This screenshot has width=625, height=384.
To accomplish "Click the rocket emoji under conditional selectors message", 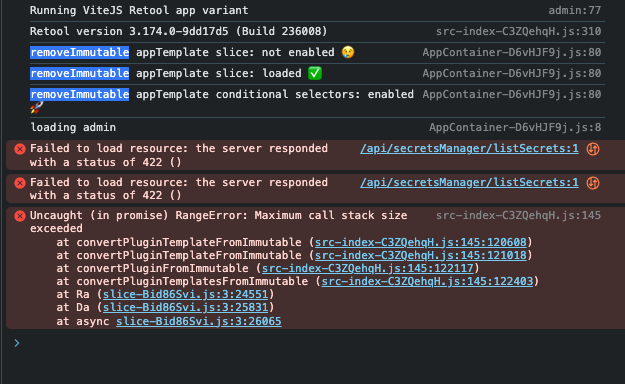I will [x=37, y=108].
